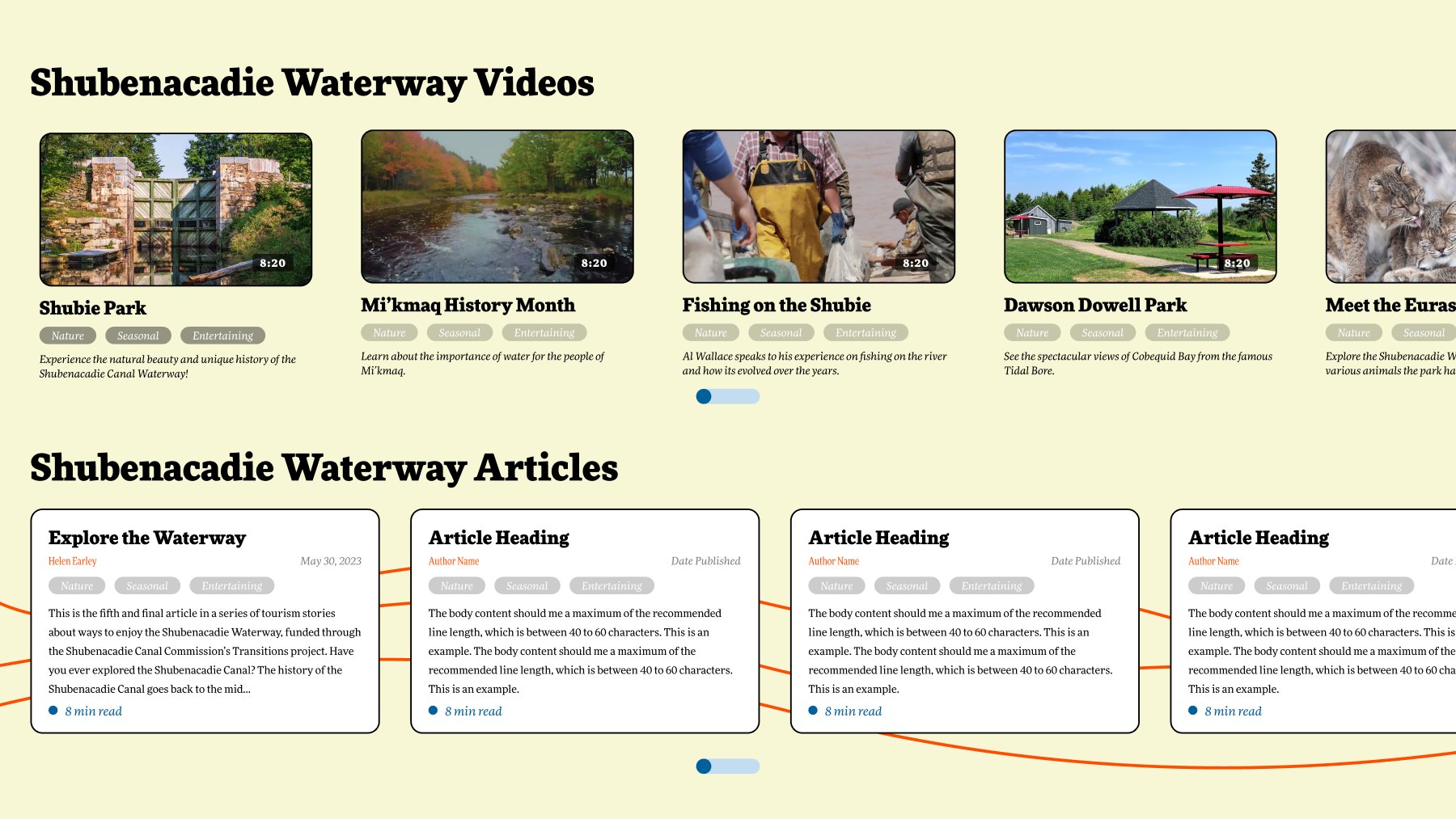
Task: Open the Mi'kmaq History Month title link
Action: pos(468,305)
